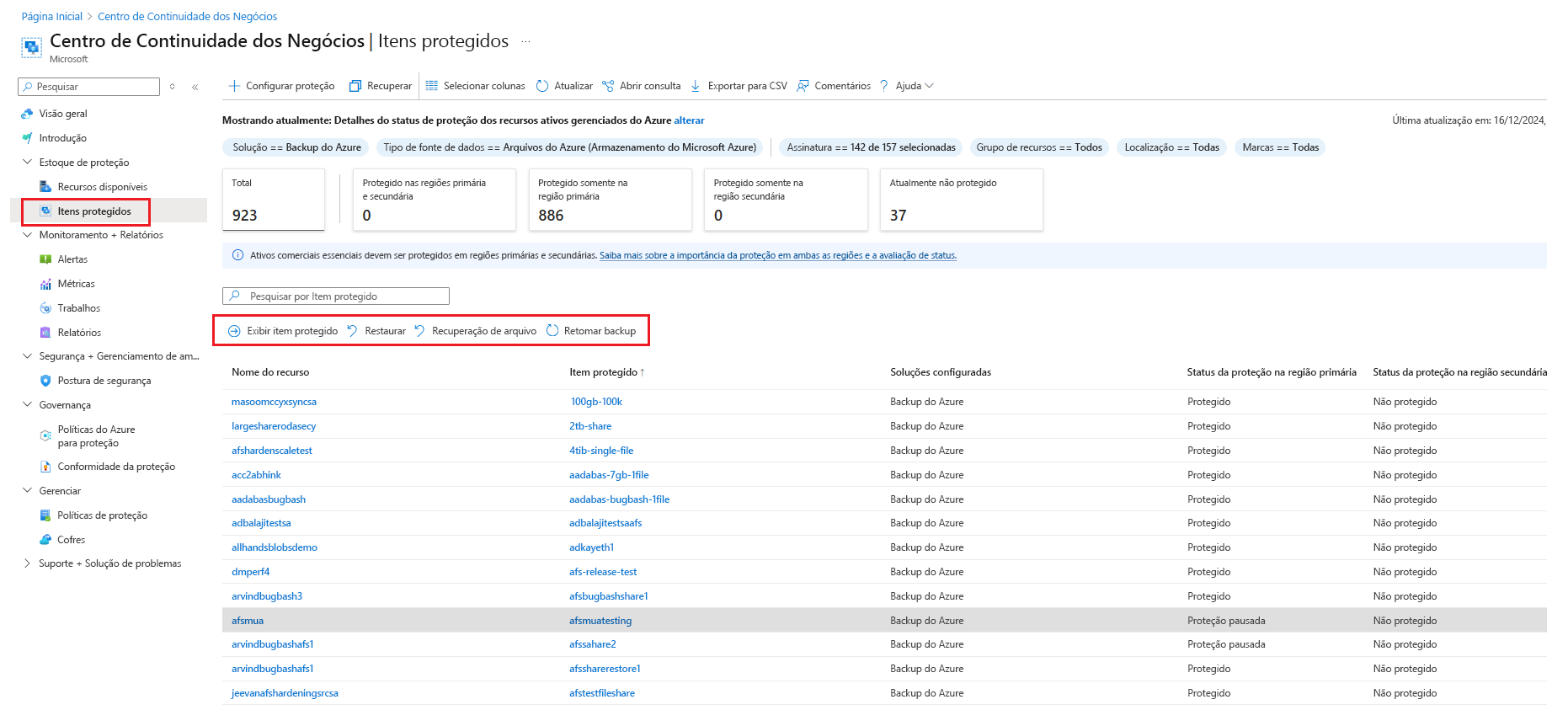Click the Cofres cloud icon
This screenshot has width=1568, height=710.
(45, 540)
